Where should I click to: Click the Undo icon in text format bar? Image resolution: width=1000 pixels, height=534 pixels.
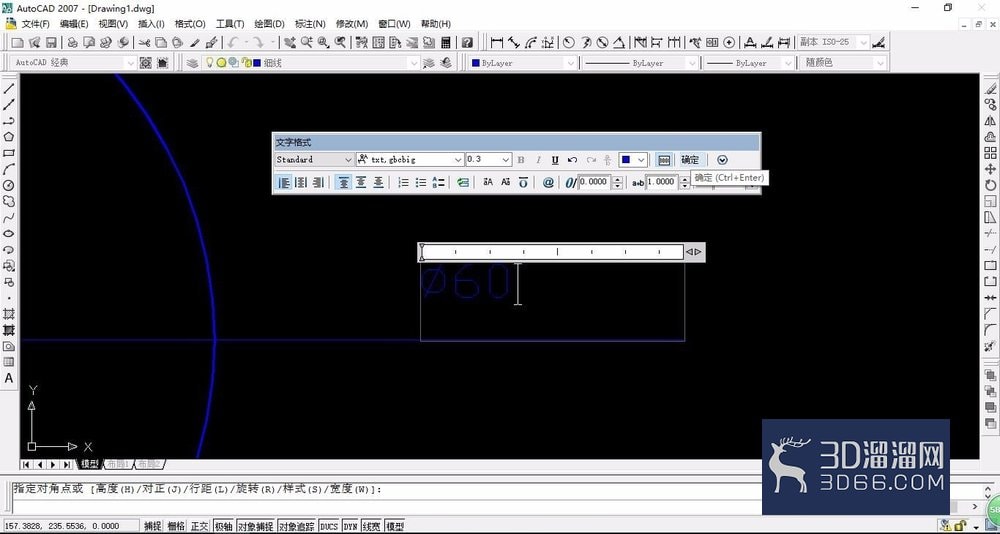[573, 159]
